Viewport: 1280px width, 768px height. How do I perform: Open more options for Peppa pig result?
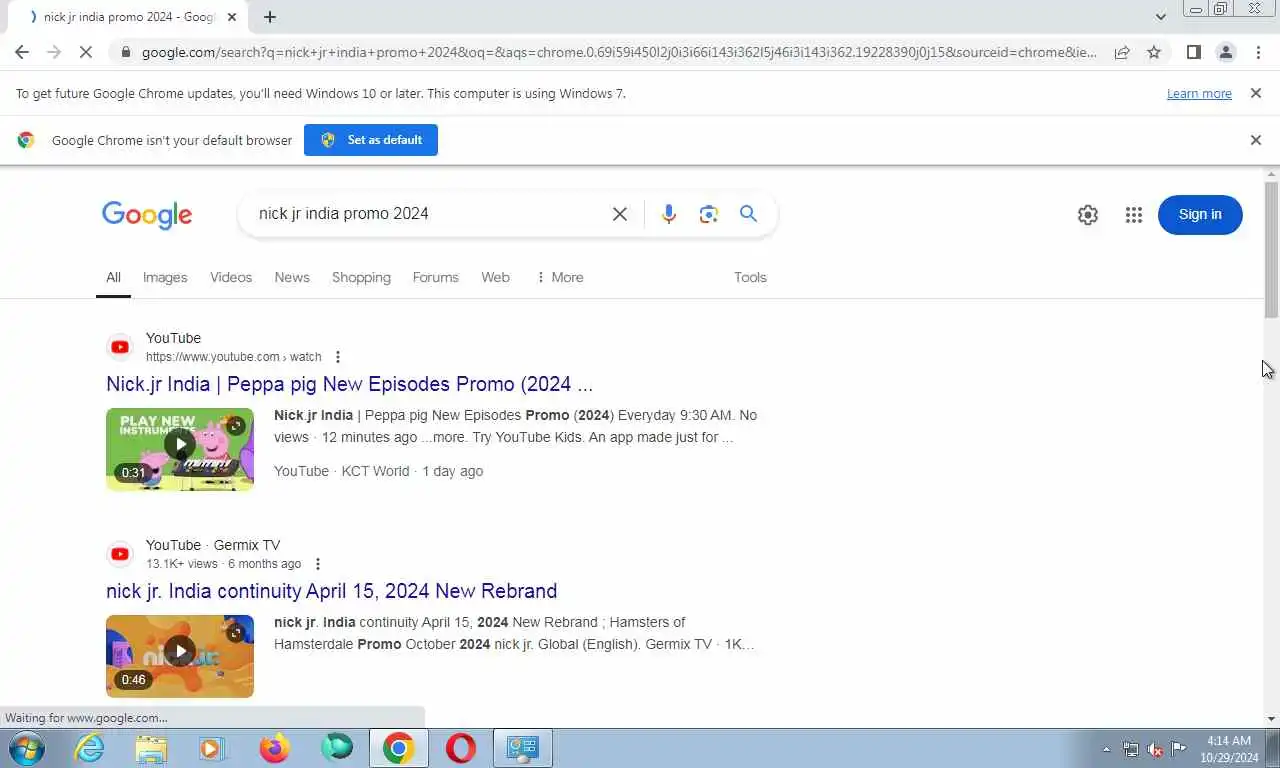click(338, 357)
